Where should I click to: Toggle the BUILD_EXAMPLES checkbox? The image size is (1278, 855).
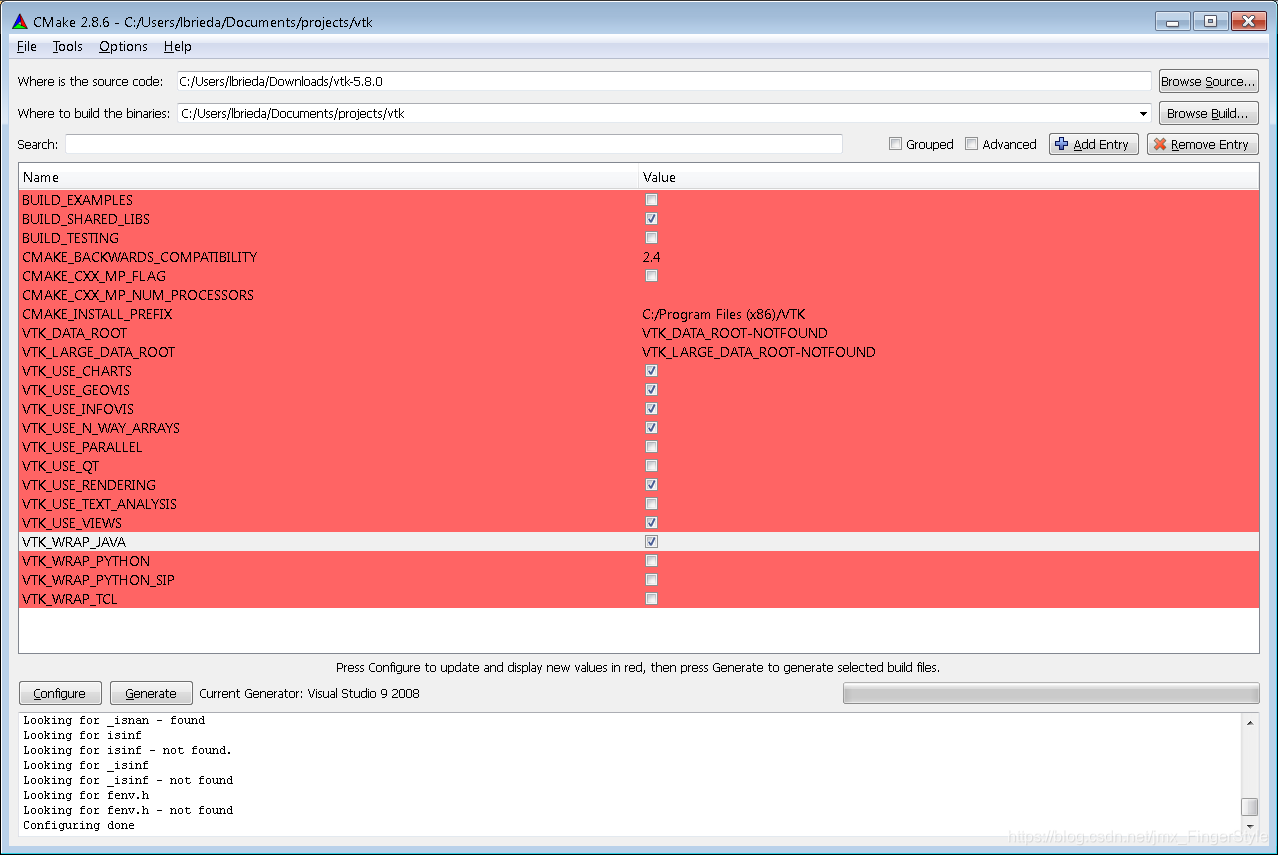point(651,200)
